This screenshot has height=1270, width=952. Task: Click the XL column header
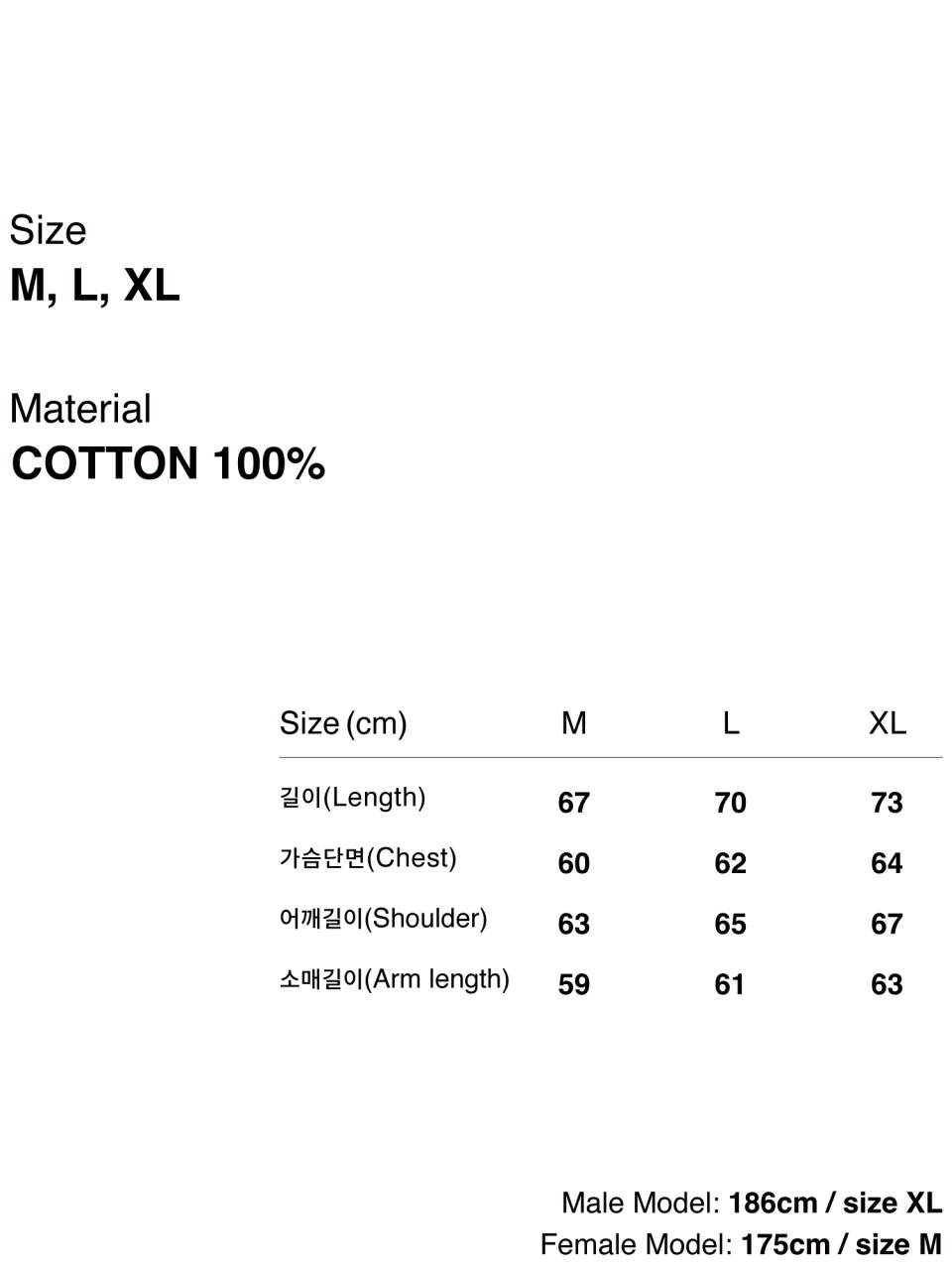tap(888, 723)
